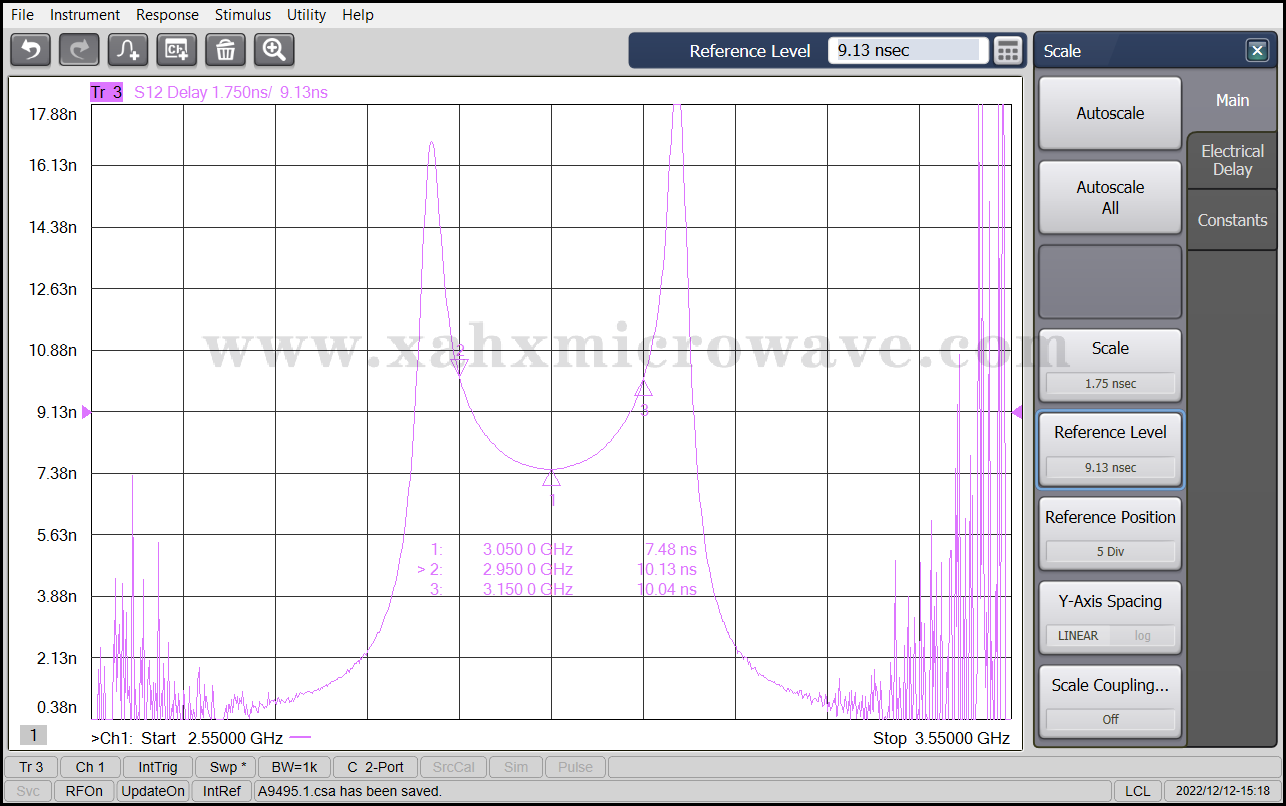Open the Help menu

tap(358, 15)
